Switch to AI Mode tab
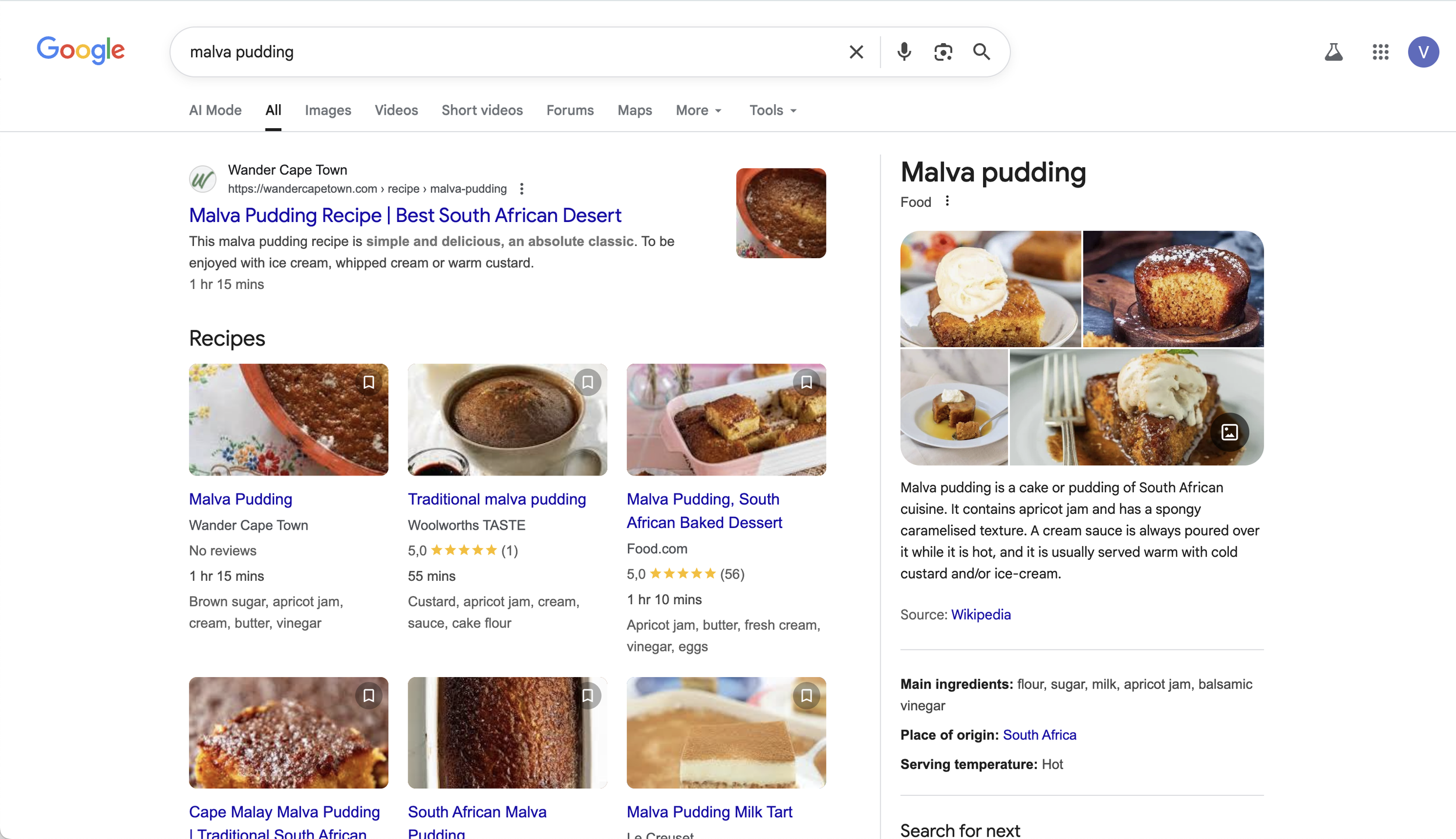Image resolution: width=1456 pixels, height=839 pixels. (215, 110)
